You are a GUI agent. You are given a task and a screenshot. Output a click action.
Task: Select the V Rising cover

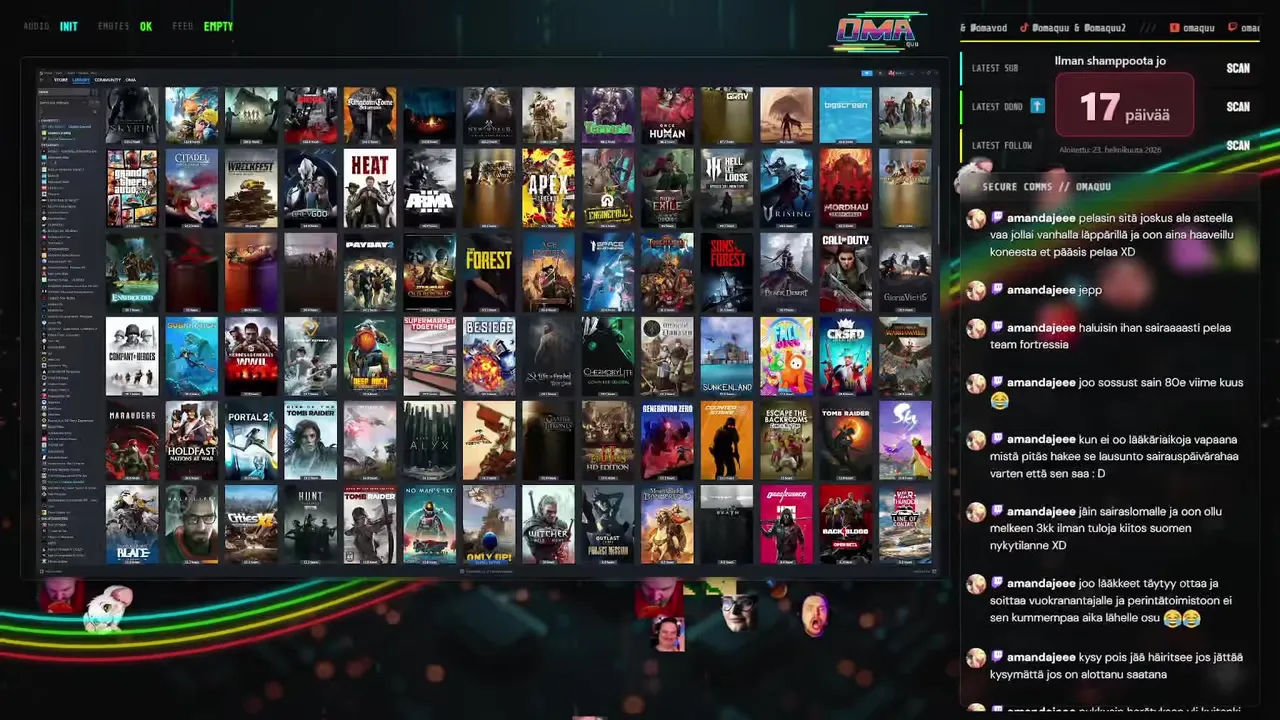point(786,188)
